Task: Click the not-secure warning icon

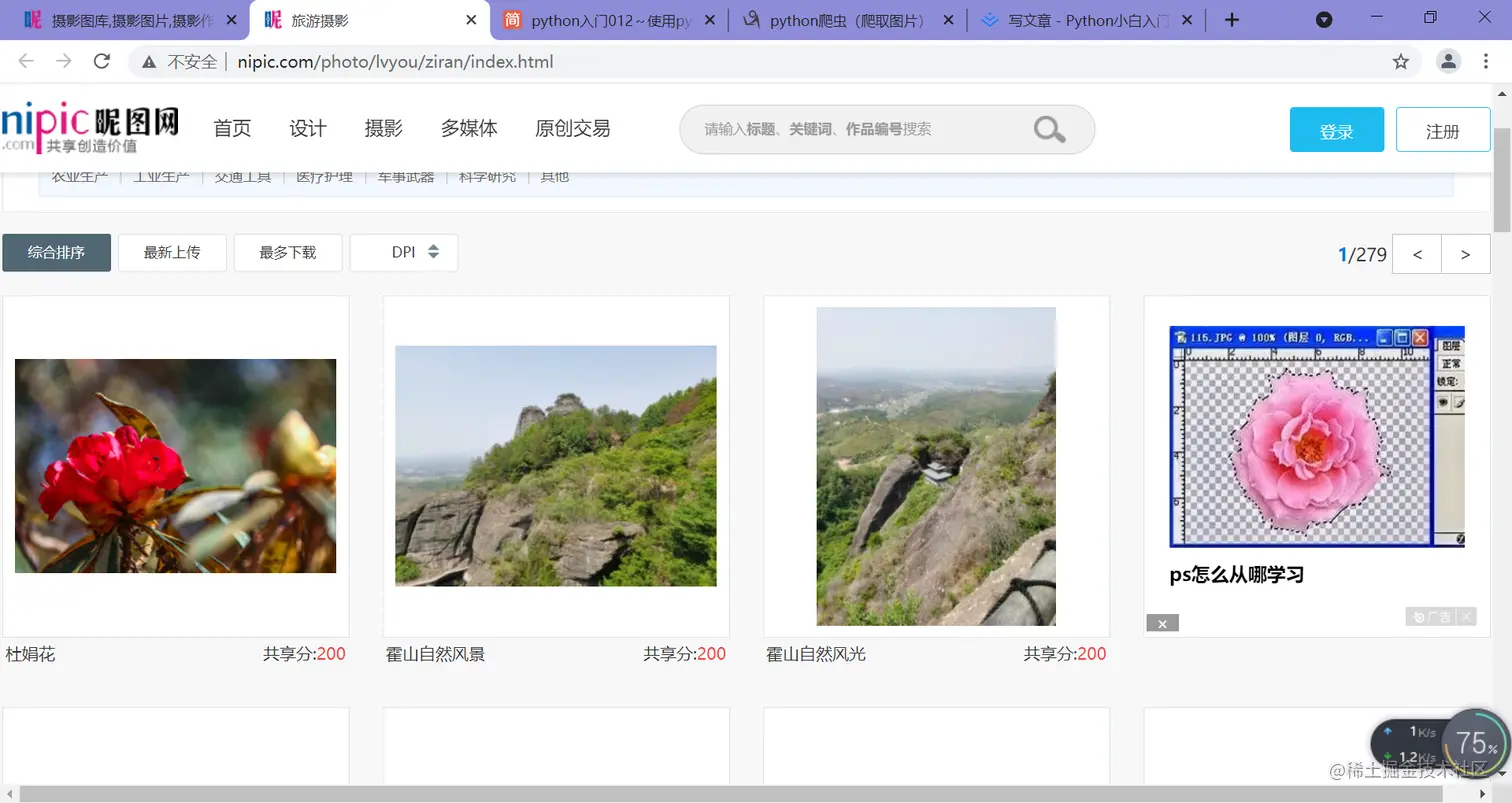Action: [149, 62]
